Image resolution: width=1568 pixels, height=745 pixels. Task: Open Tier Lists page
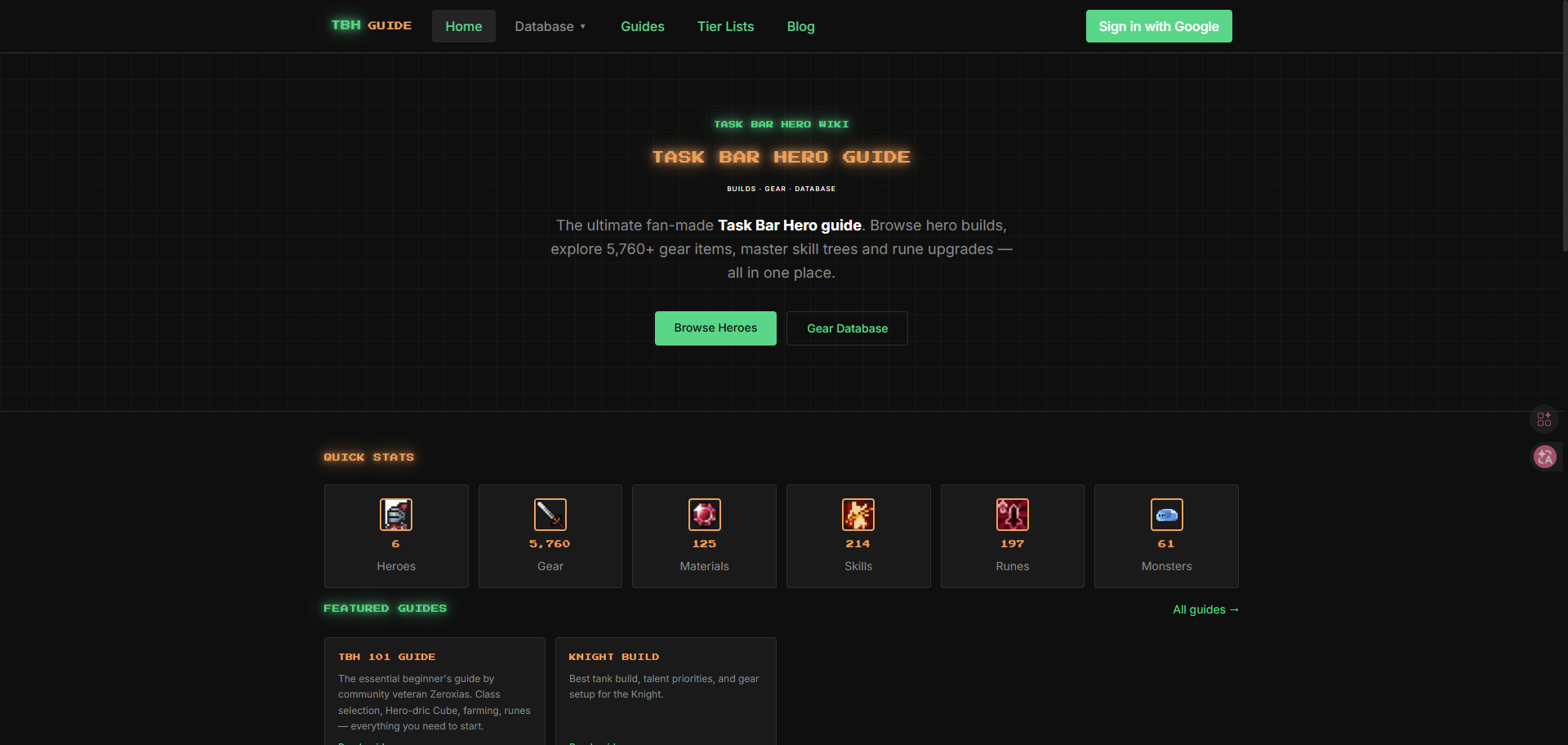(726, 26)
